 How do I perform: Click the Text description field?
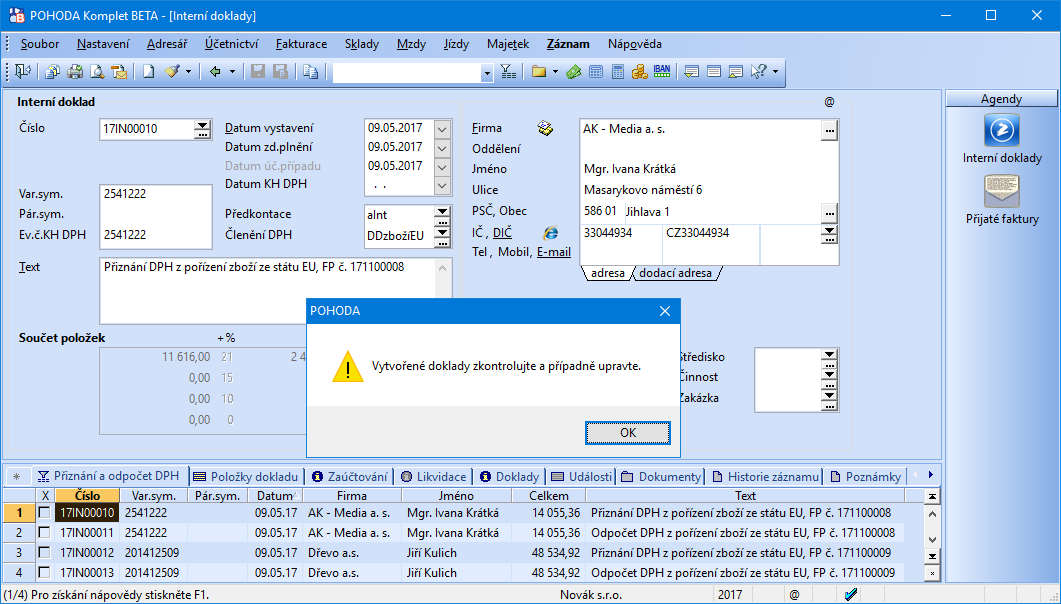pyautogui.click(x=269, y=291)
